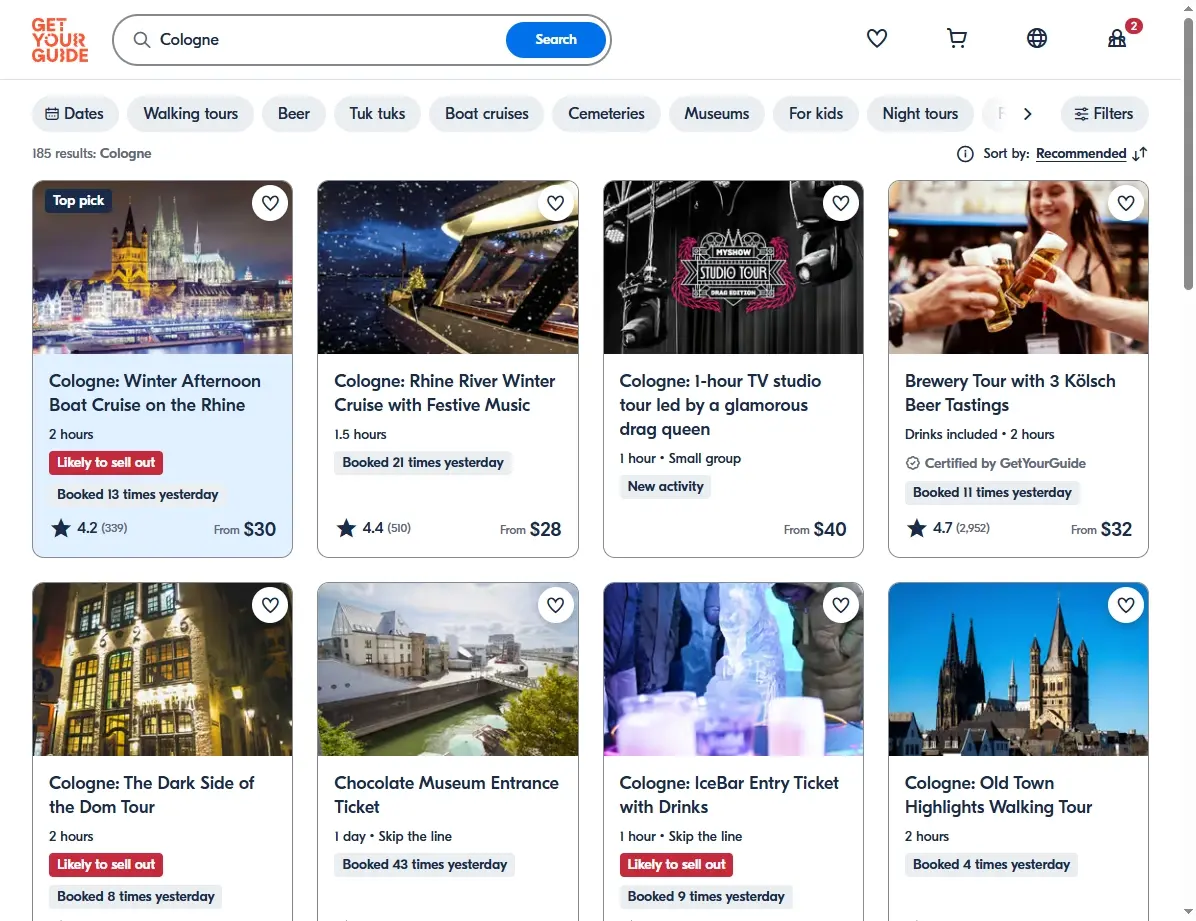Screen dimensions: 1196x921
Task: Open the profile icon with notification badge
Action: pos(1117,38)
